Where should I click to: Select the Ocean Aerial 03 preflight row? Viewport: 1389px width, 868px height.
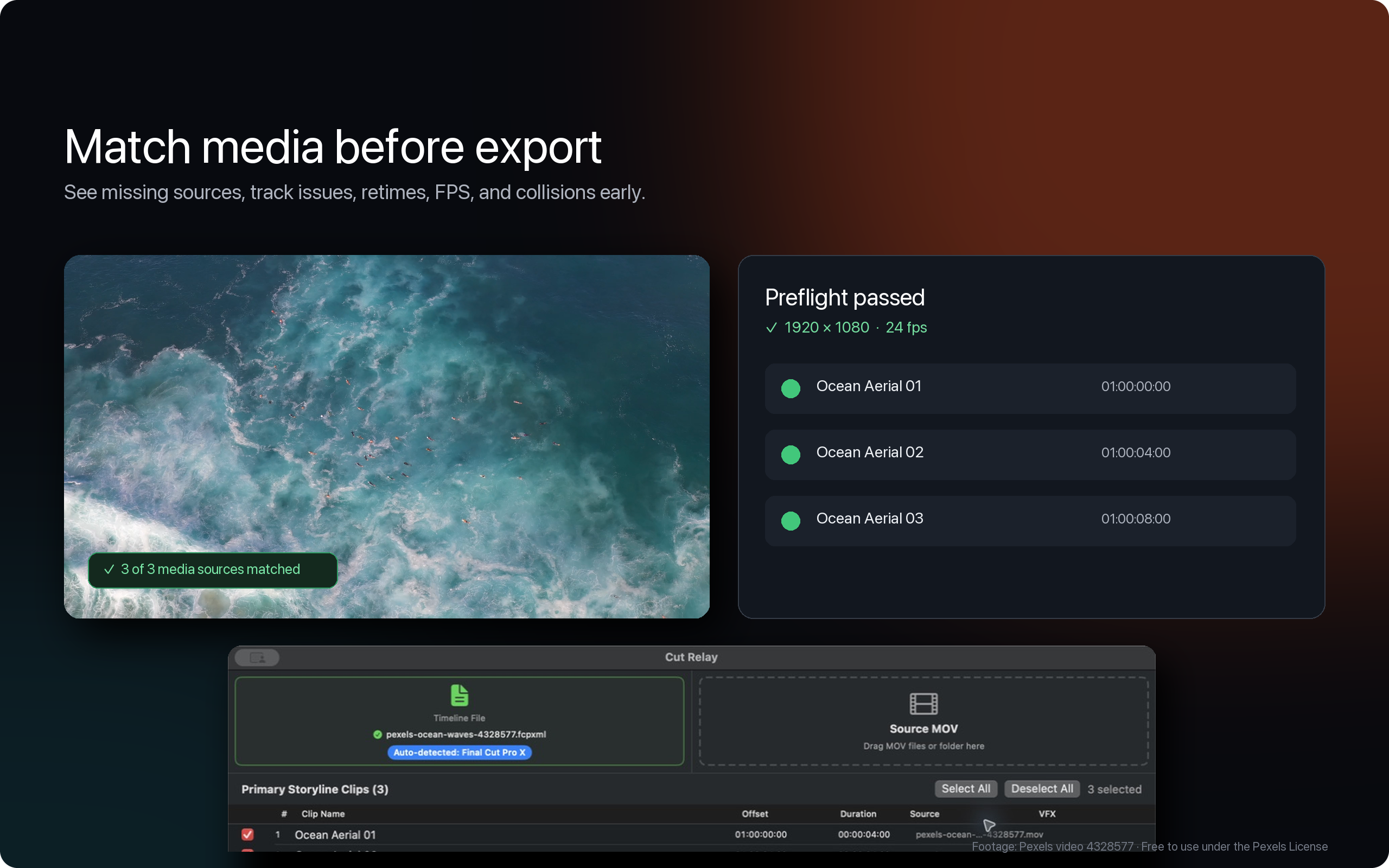1030,521
